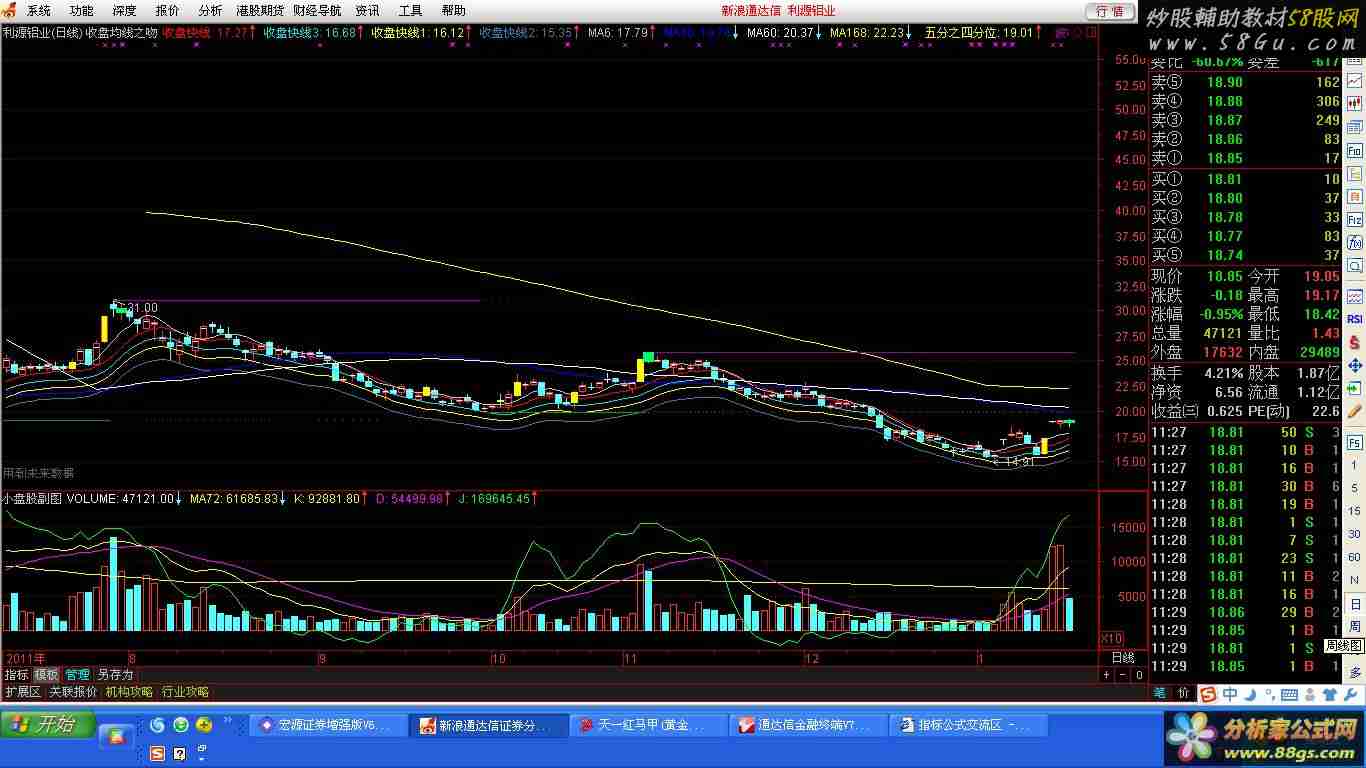
Task: Open the 报价 menu
Action: coord(167,10)
